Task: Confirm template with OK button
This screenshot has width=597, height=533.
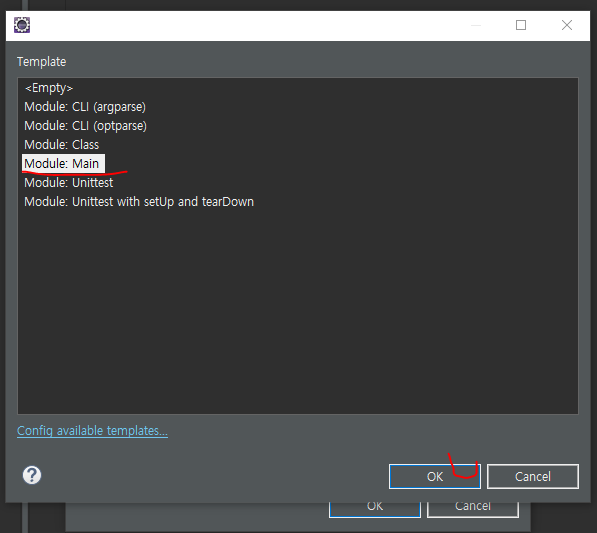Action: tap(435, 476)
